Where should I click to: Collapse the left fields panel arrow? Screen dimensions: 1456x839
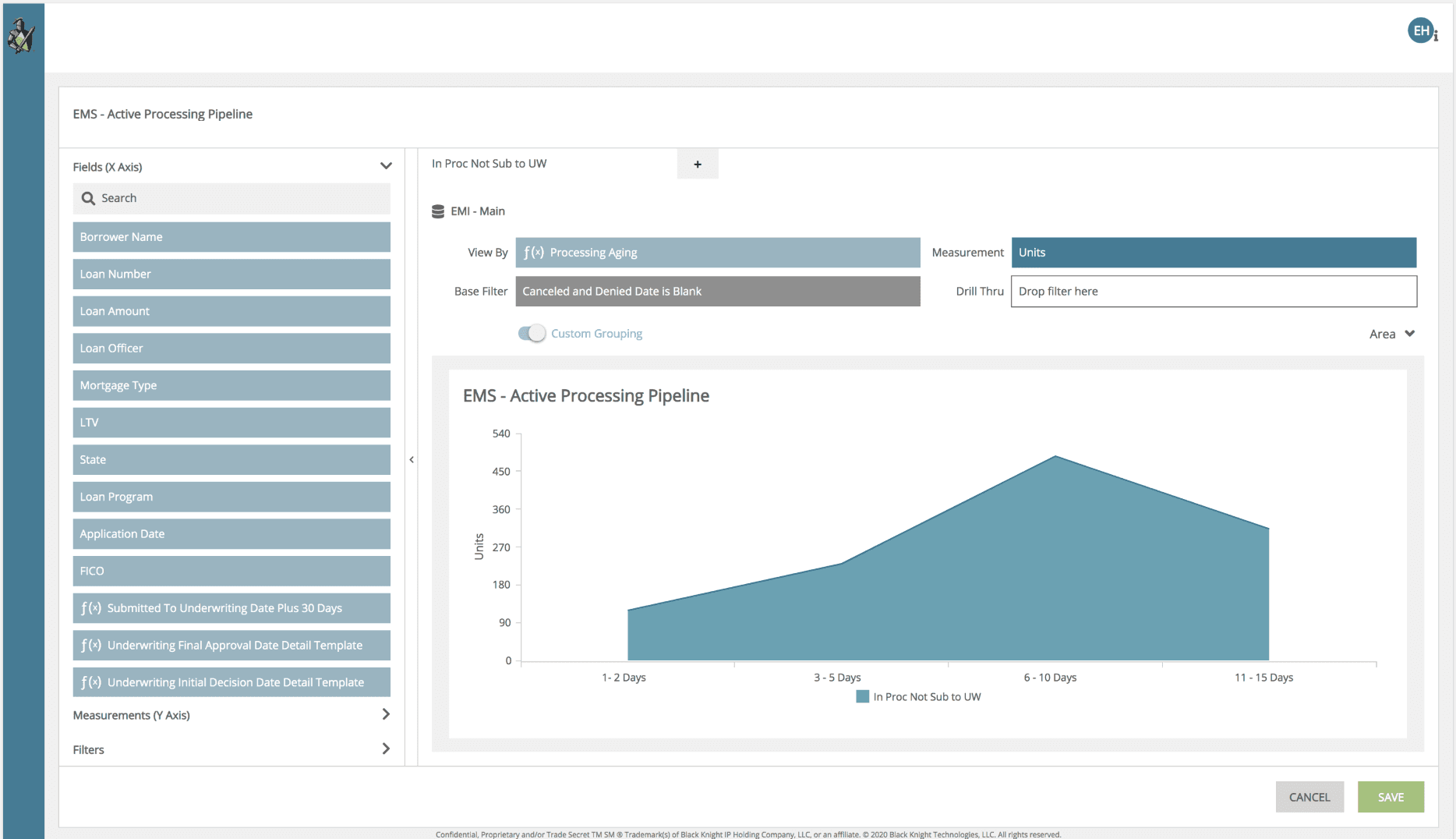click(x=412, y=460)
